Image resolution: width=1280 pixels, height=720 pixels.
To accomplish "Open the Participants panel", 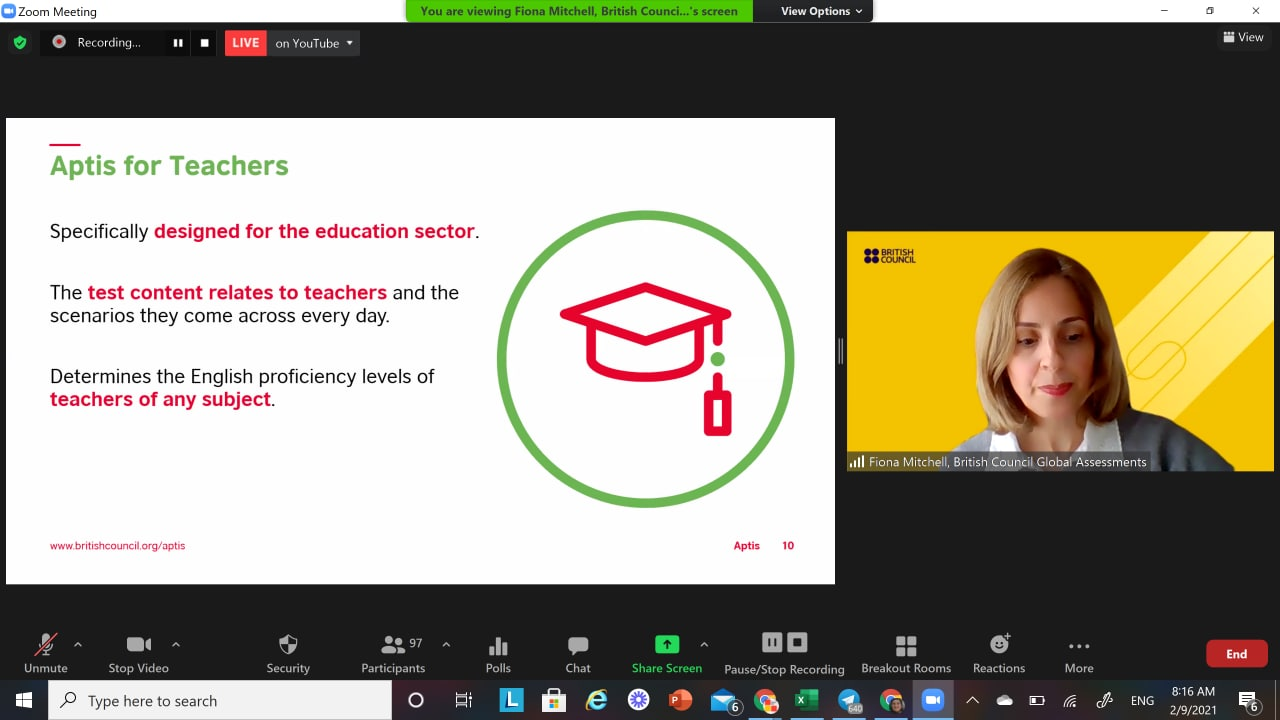I will click(393, 654).
